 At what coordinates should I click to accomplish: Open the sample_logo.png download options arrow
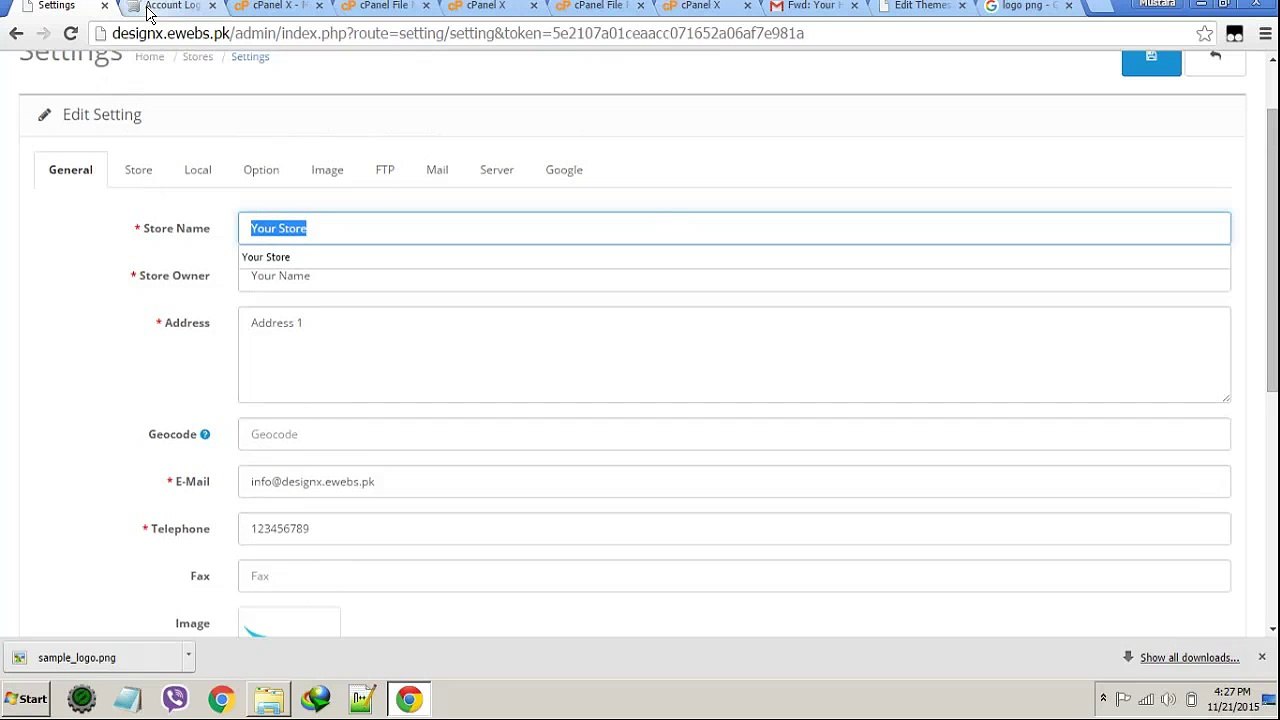(x=188, y=656)
